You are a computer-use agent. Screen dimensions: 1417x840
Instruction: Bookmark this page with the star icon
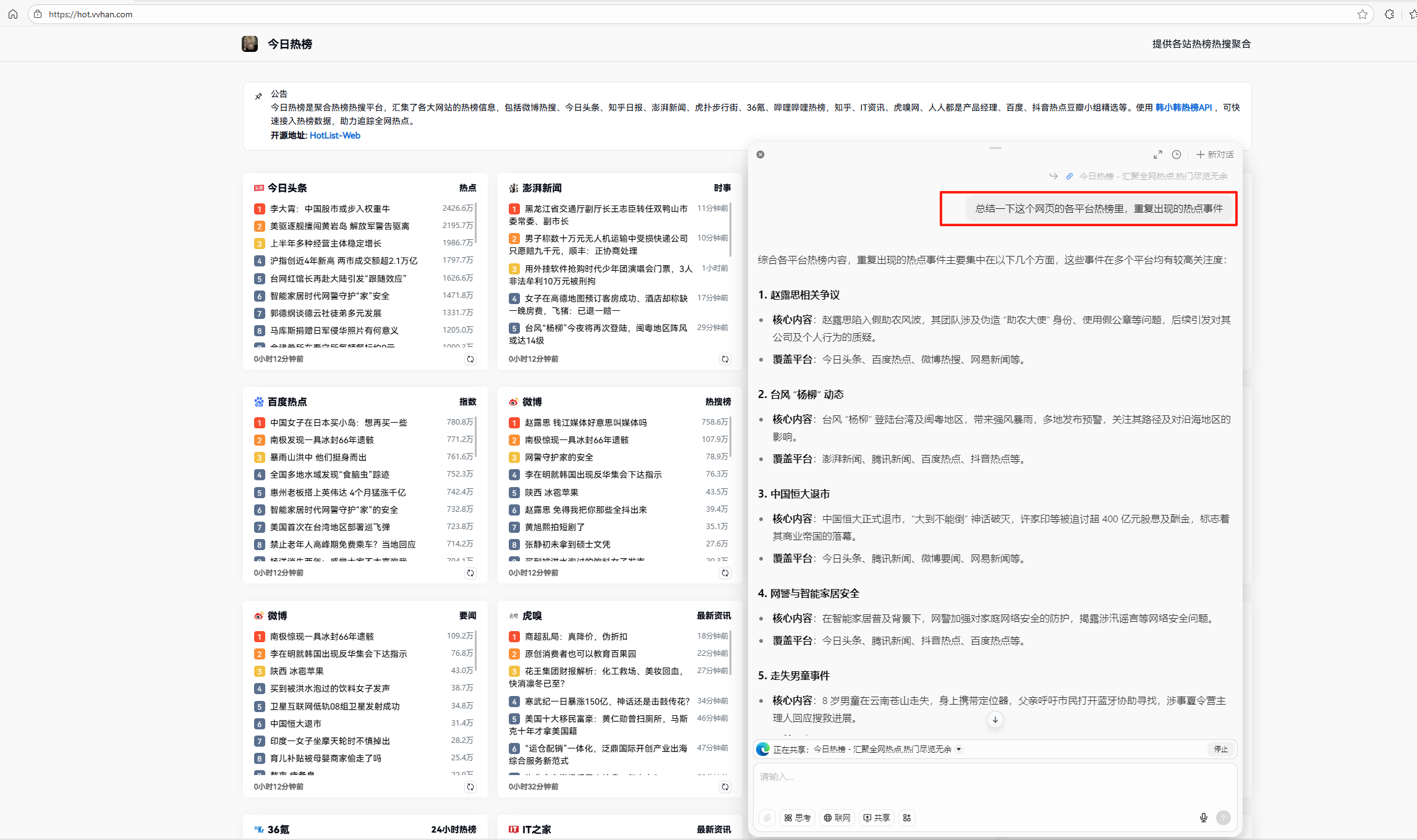1362,14
